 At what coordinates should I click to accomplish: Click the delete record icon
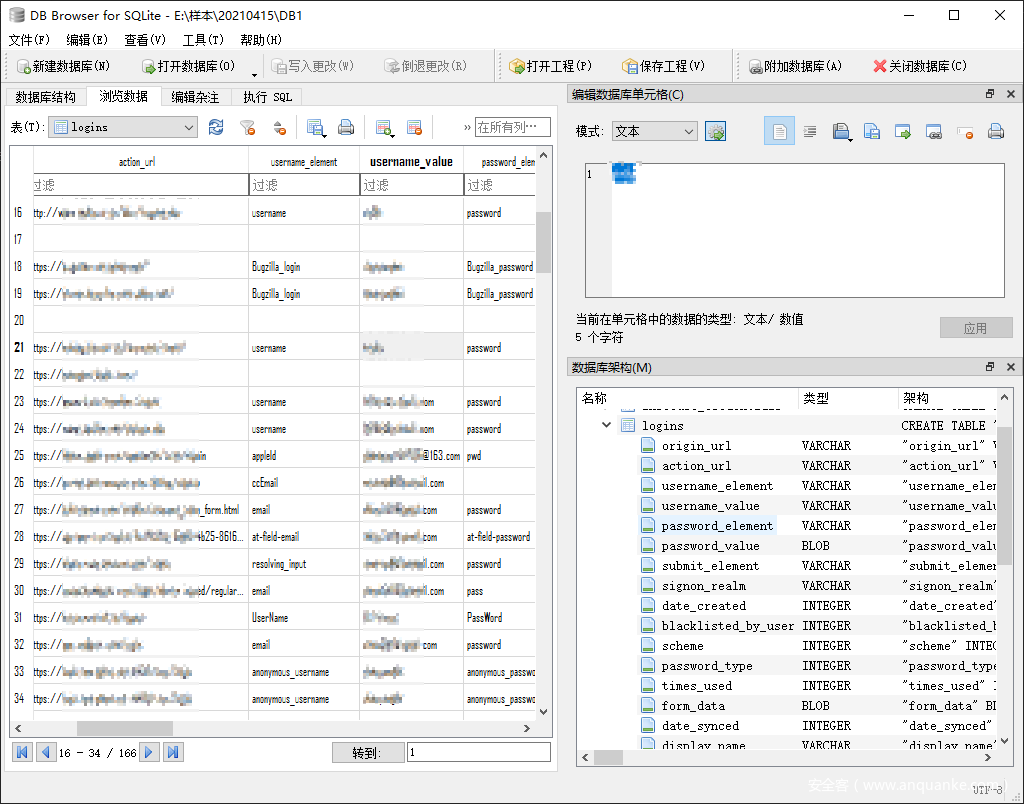click(x=414, y=127)
